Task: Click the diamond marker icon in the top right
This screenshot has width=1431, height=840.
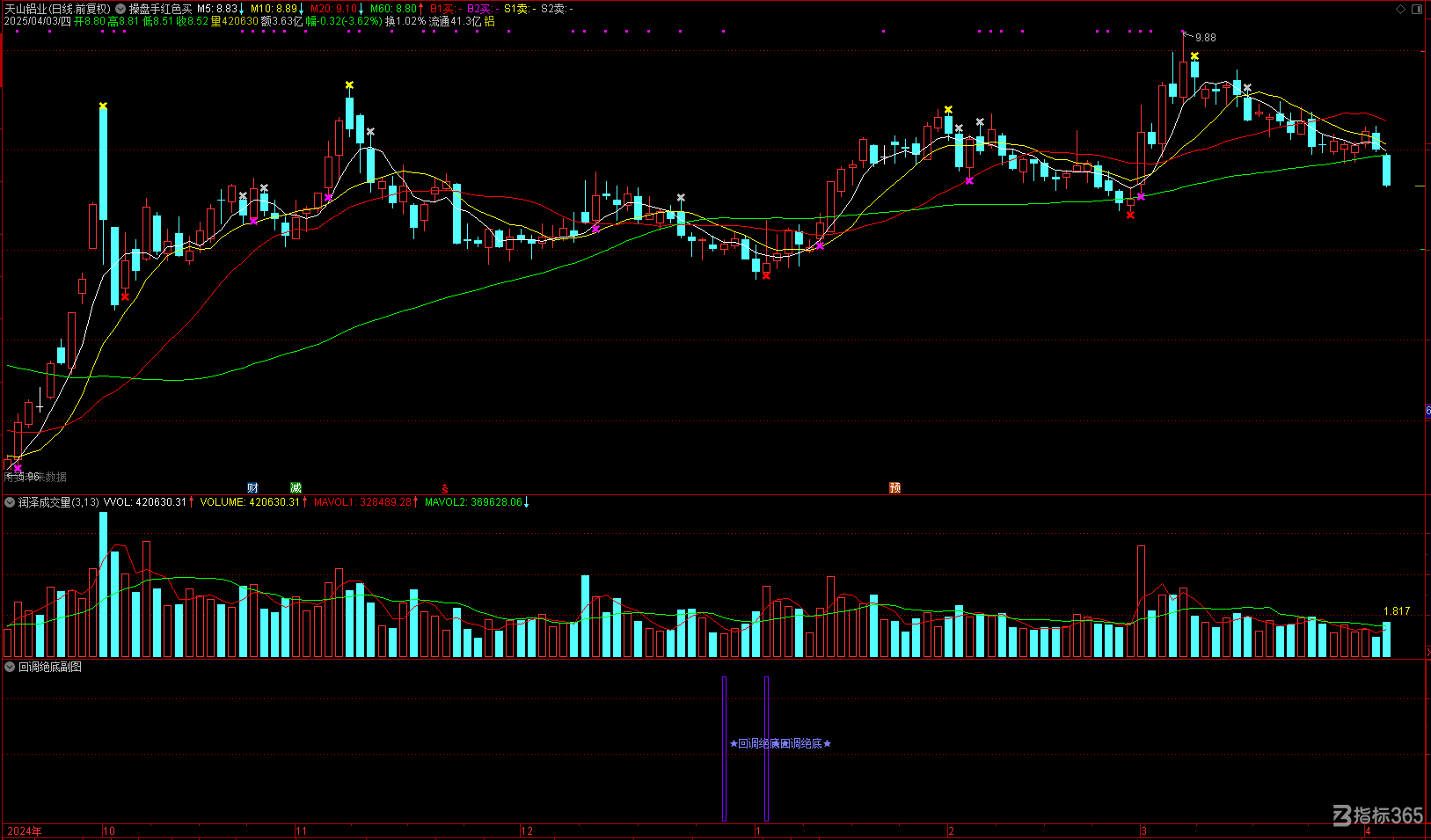Action: point(1401,9)
